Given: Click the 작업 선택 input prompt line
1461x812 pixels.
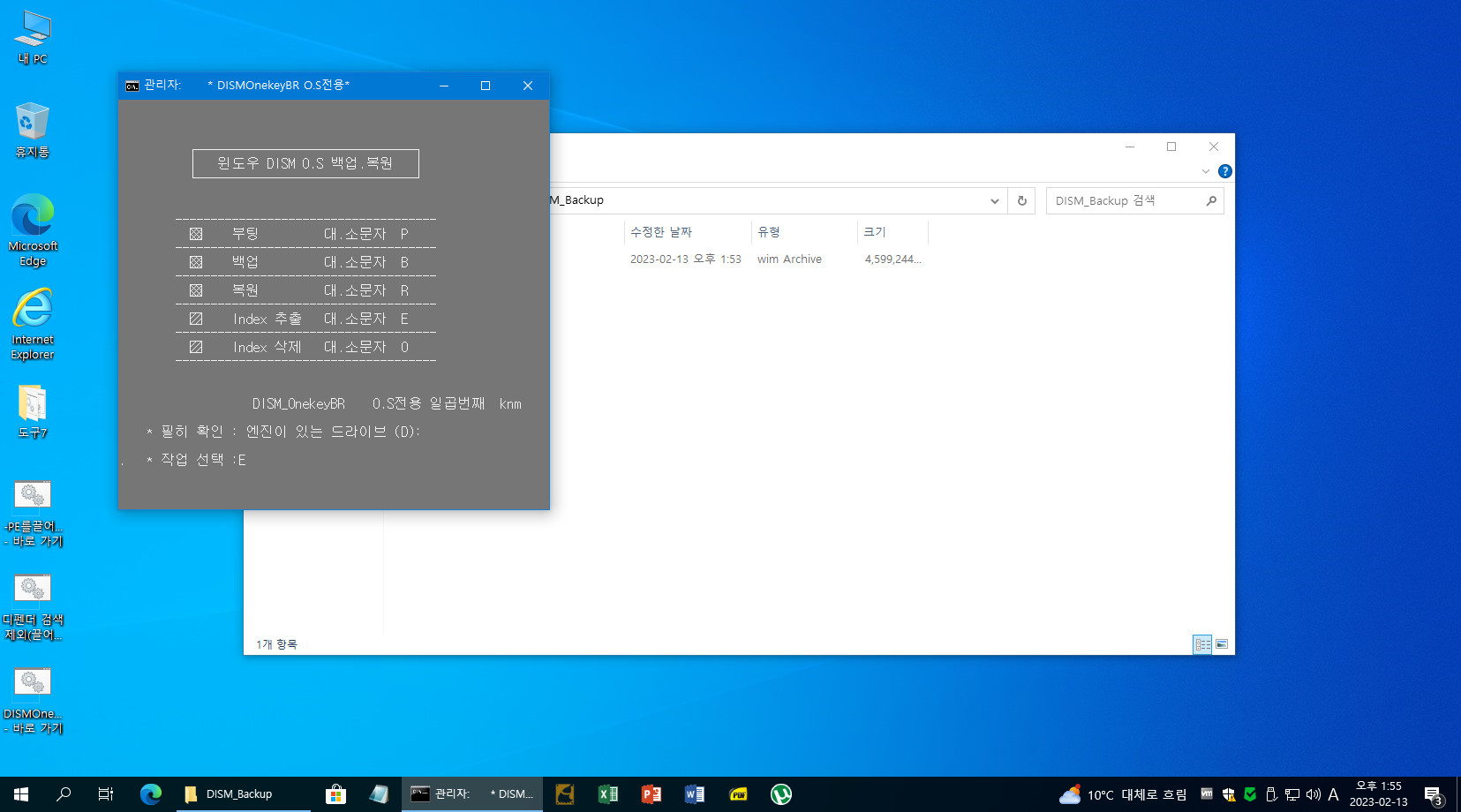Looking at the screenshot, I should pos(197,460).
